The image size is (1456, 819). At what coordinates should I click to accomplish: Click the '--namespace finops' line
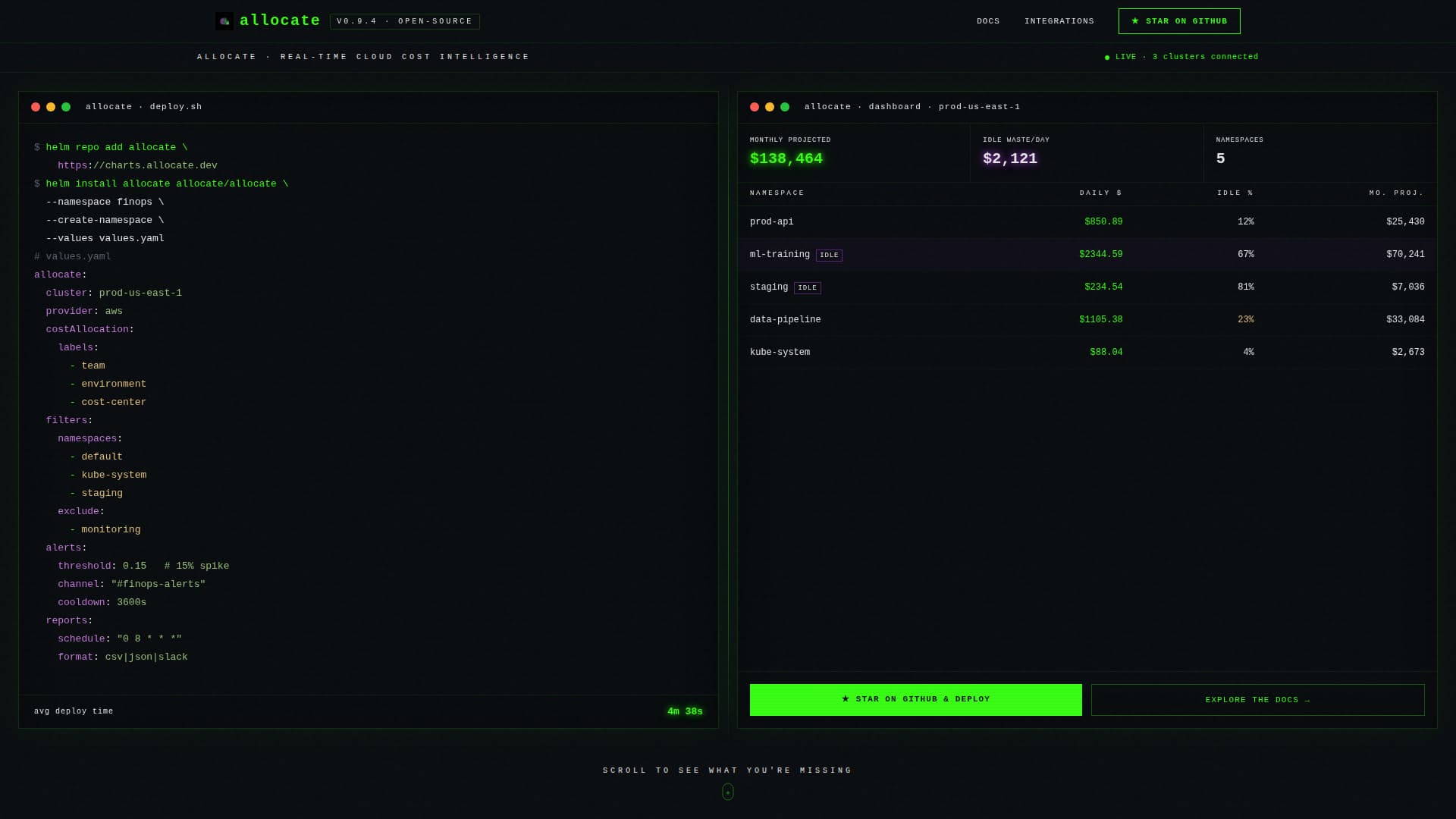pos(105,202)
